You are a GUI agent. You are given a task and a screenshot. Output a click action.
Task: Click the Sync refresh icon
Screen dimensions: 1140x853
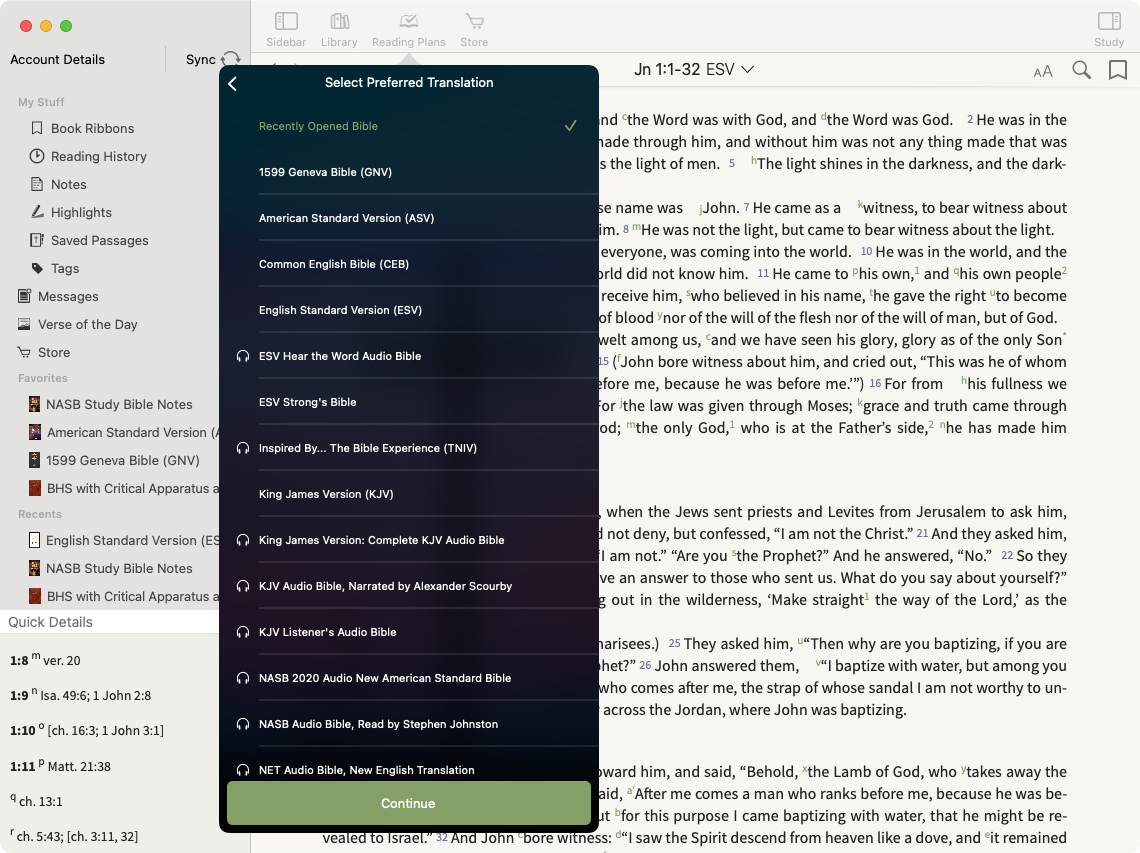(230, 60)
